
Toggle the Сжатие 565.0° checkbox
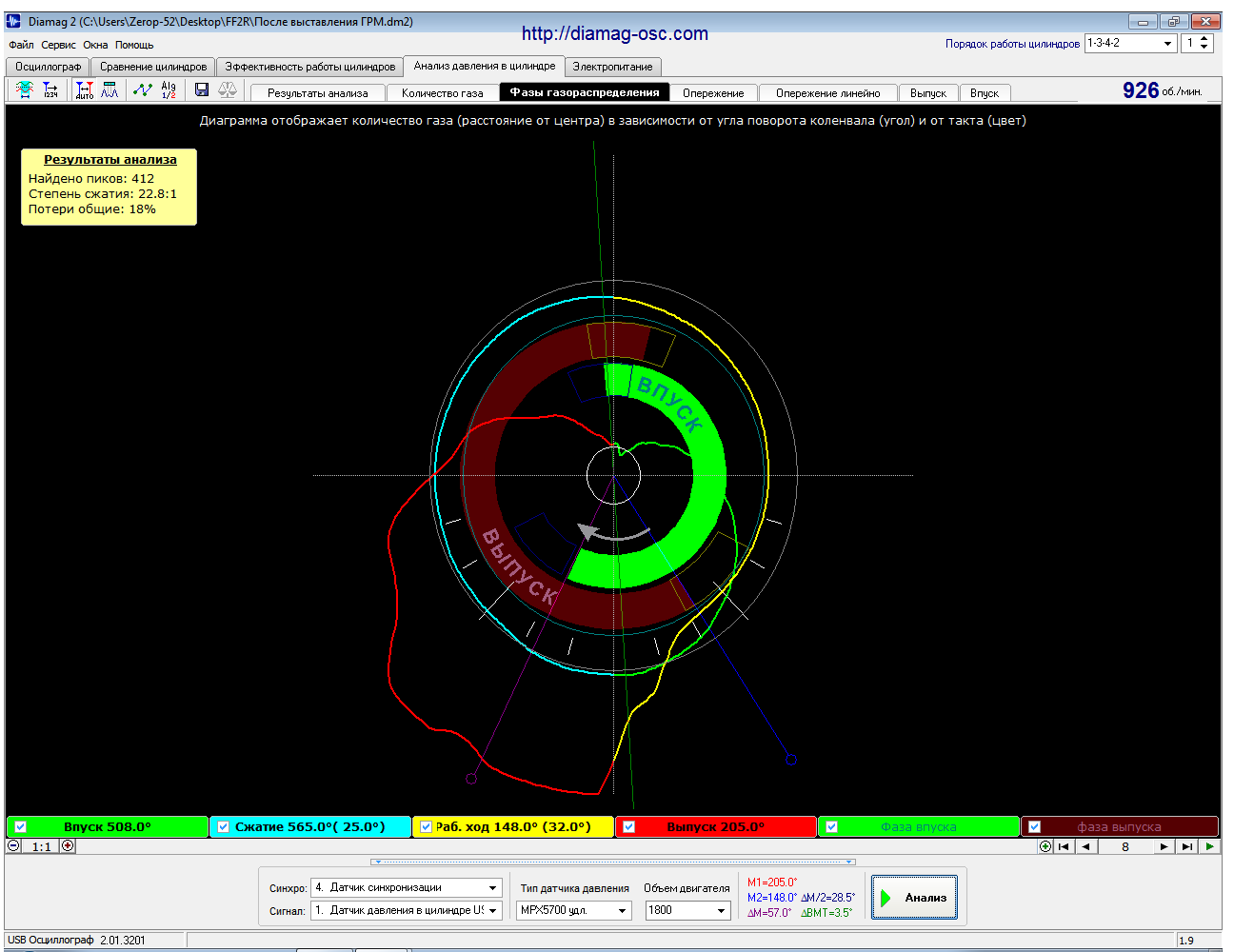pyautogui.click(x=224, y=826)
